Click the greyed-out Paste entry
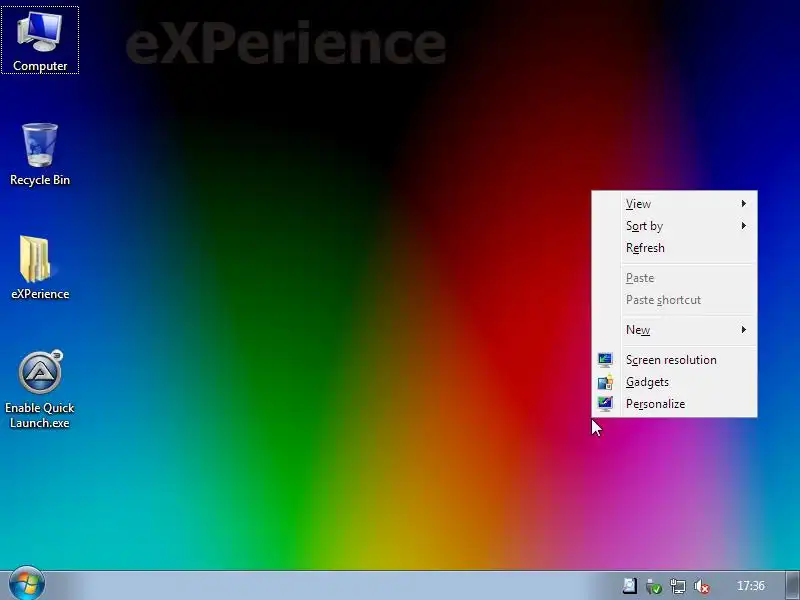Screen dimensions: 800x600 click(x=674, y=278)
